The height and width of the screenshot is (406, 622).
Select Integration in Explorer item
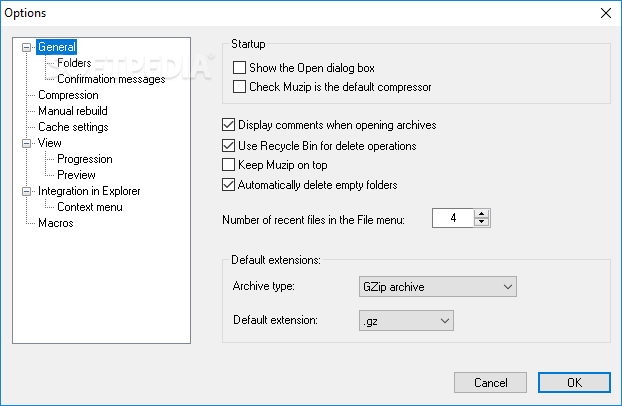point(89,191)
